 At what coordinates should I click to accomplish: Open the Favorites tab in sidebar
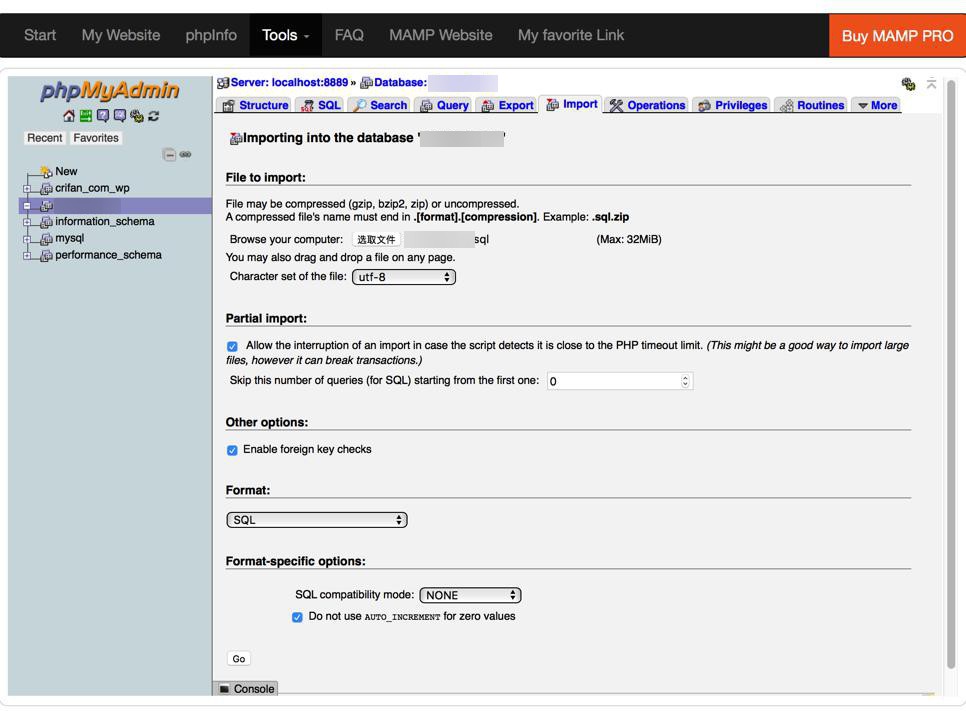point(95,138)
